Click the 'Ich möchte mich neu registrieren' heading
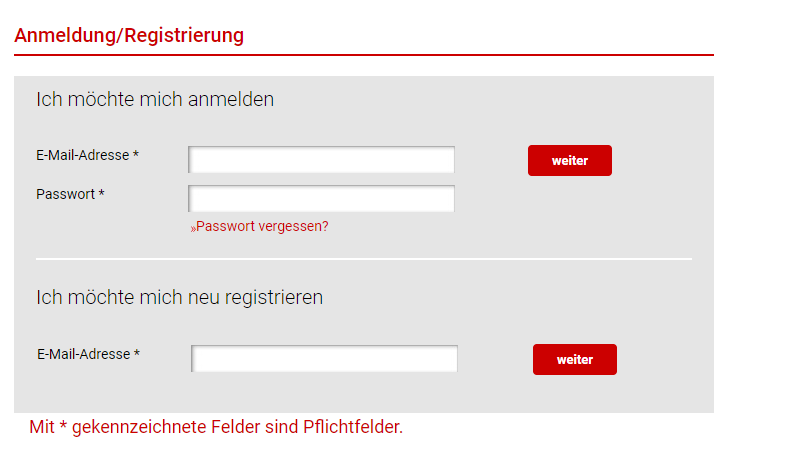 point(179,298)
